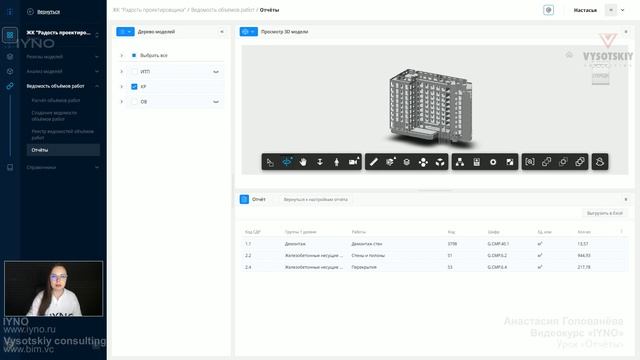Click the clock-like icon in left rail
This screenshot has height=360, width=640.
(10, 71)
